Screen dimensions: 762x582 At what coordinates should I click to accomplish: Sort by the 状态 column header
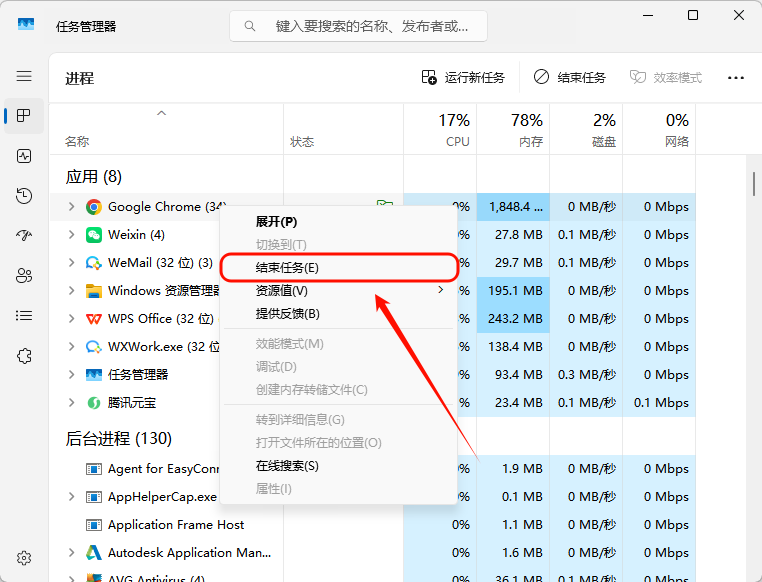click(344, 129)
